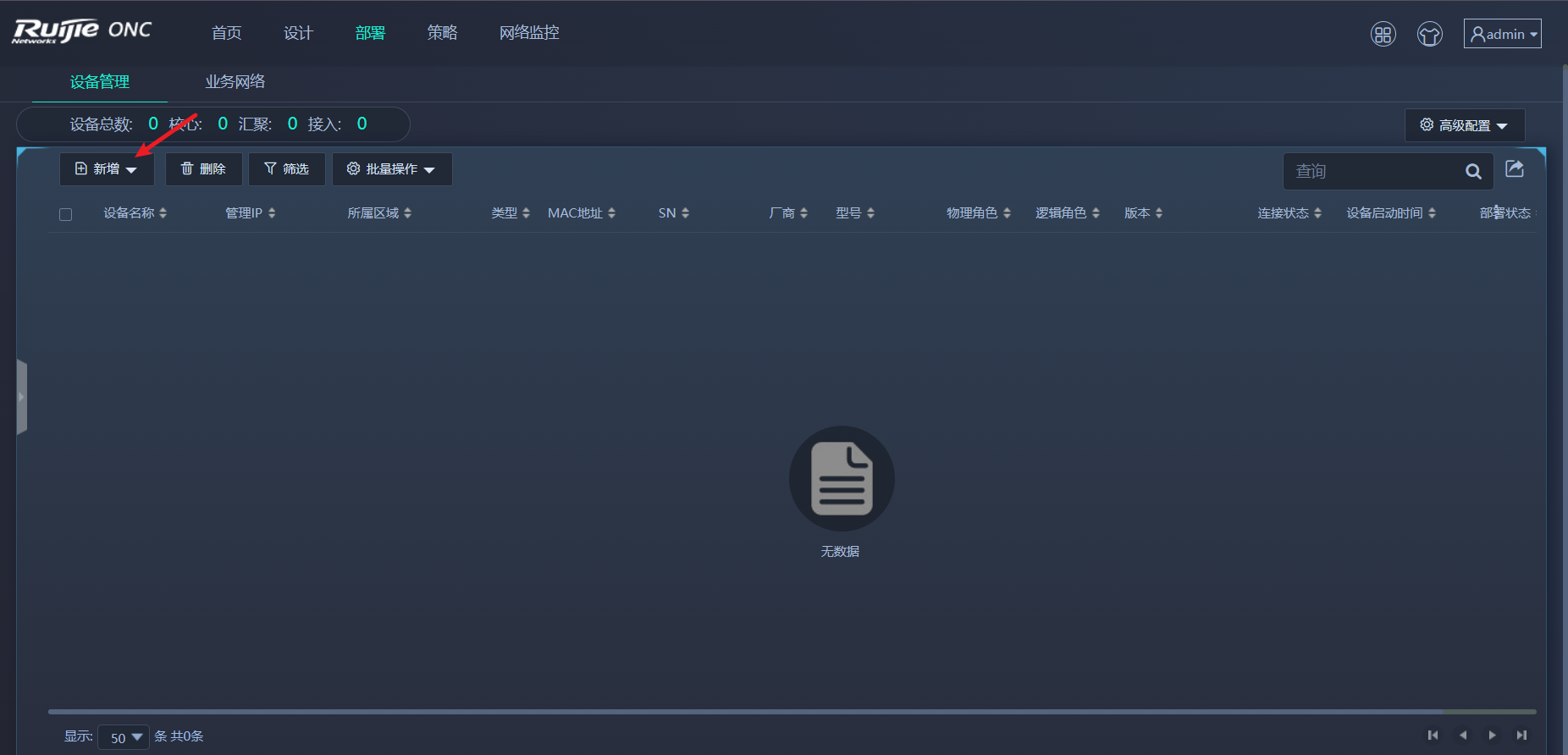Screen dimensions: 1568x755
Task: Open the 设计 menu
Action: pyautogui.click(x=299, y=32)
